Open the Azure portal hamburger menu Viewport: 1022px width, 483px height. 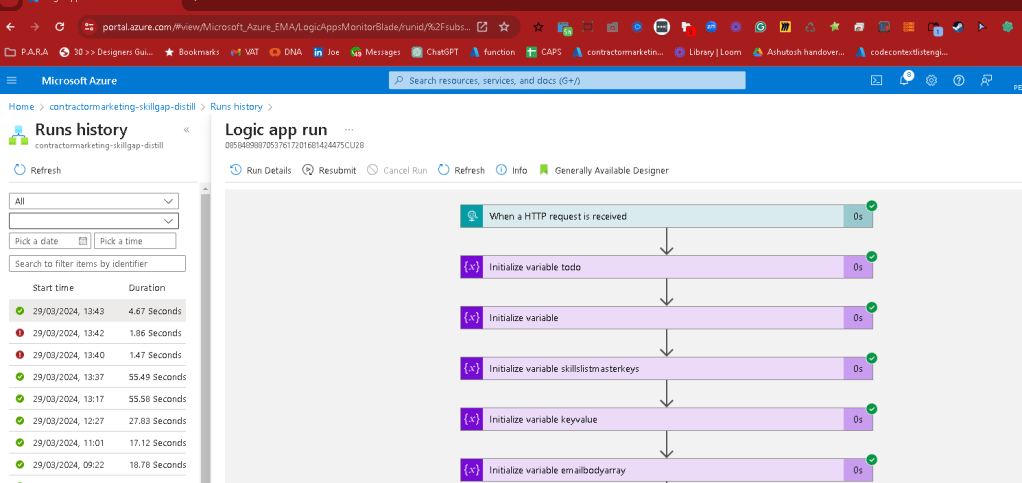click(x=12, y=80)
